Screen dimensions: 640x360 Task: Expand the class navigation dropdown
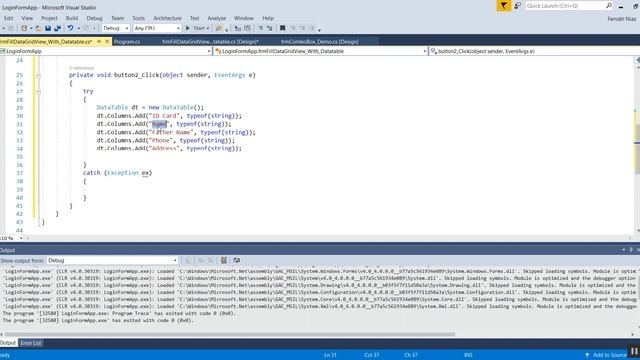pyautogui.click(x=424, y=51)
